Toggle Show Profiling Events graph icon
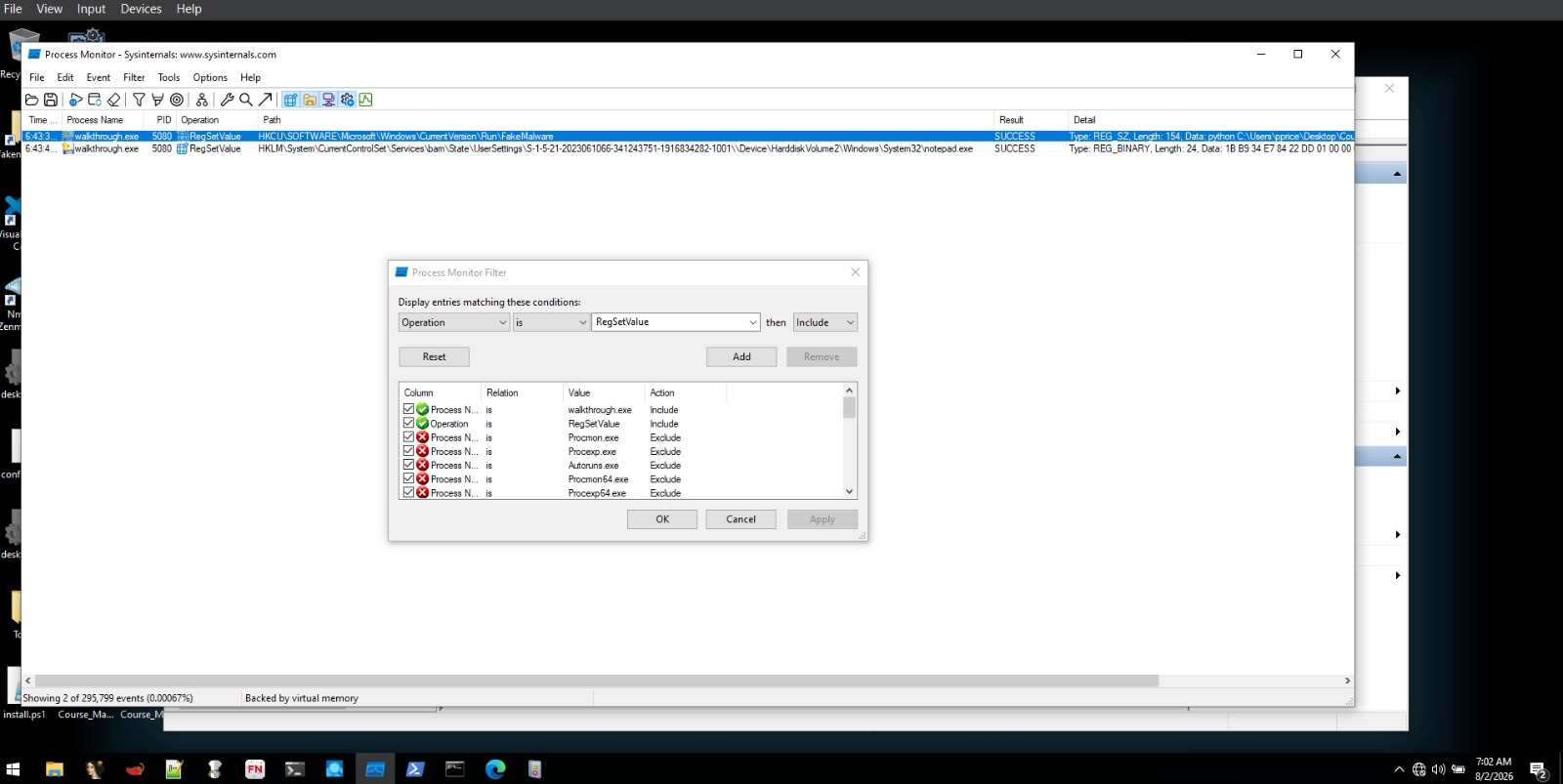The width and height of the screenshot is (1563, 784). pos(365,100)
